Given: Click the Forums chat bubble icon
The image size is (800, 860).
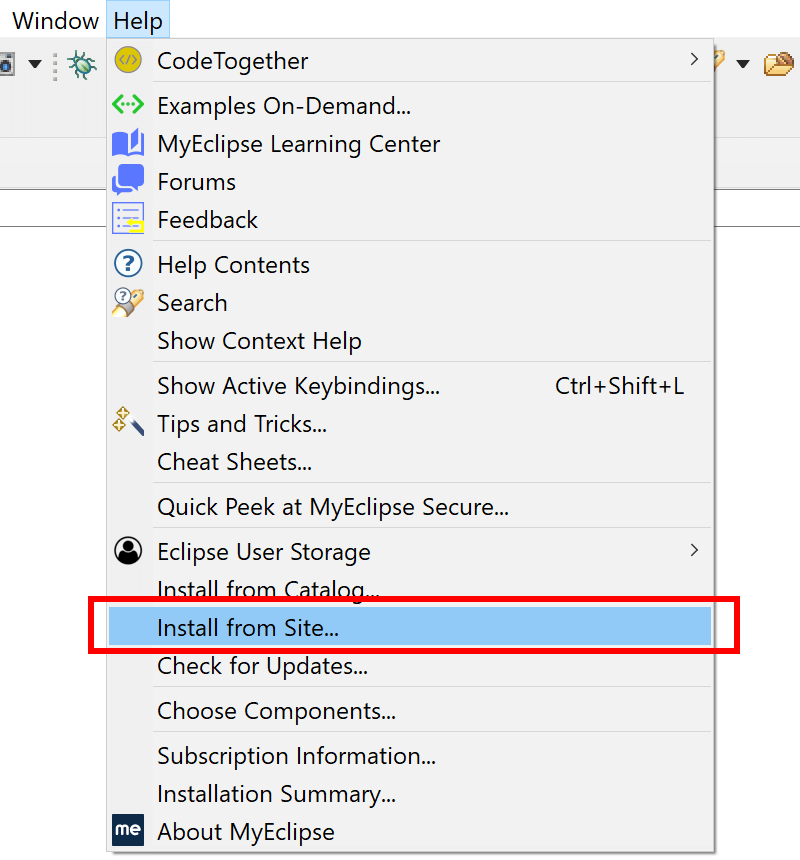Looking at the screenshot, I should [x=128, y=179].
